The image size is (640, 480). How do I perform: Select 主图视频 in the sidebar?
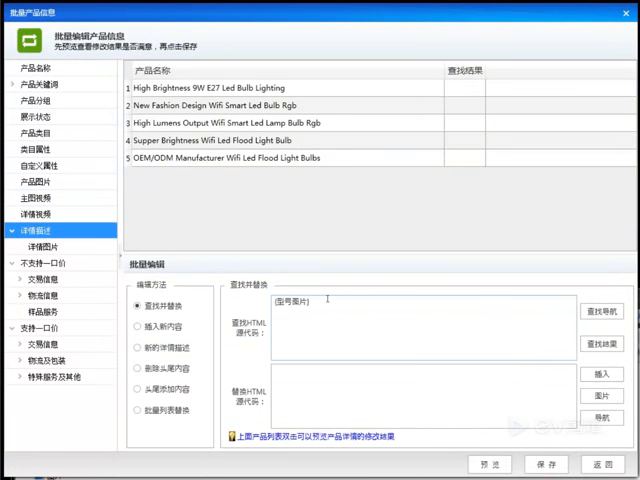[36, 198]
